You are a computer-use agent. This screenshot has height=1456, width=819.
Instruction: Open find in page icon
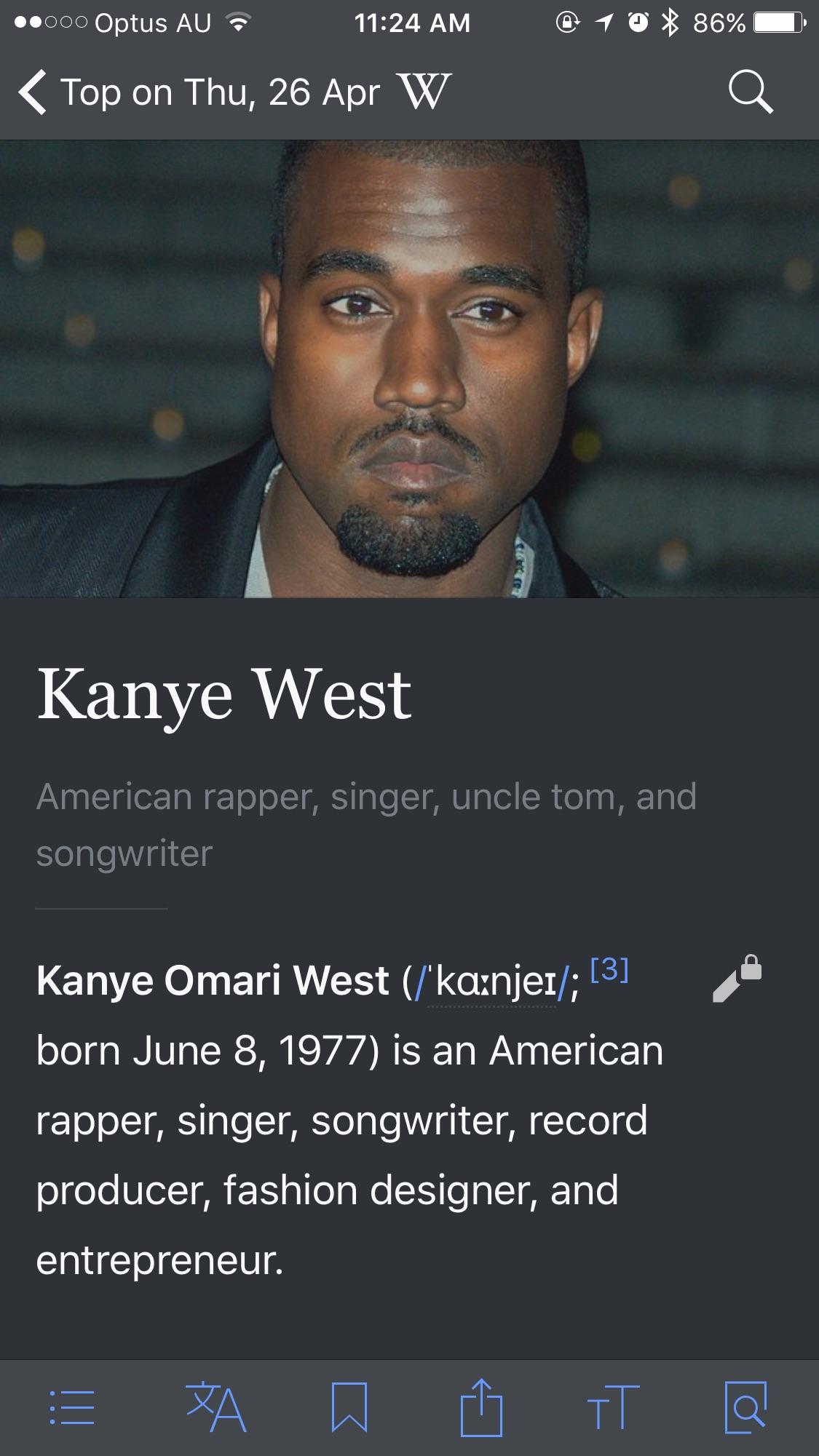coord(746,1407)
